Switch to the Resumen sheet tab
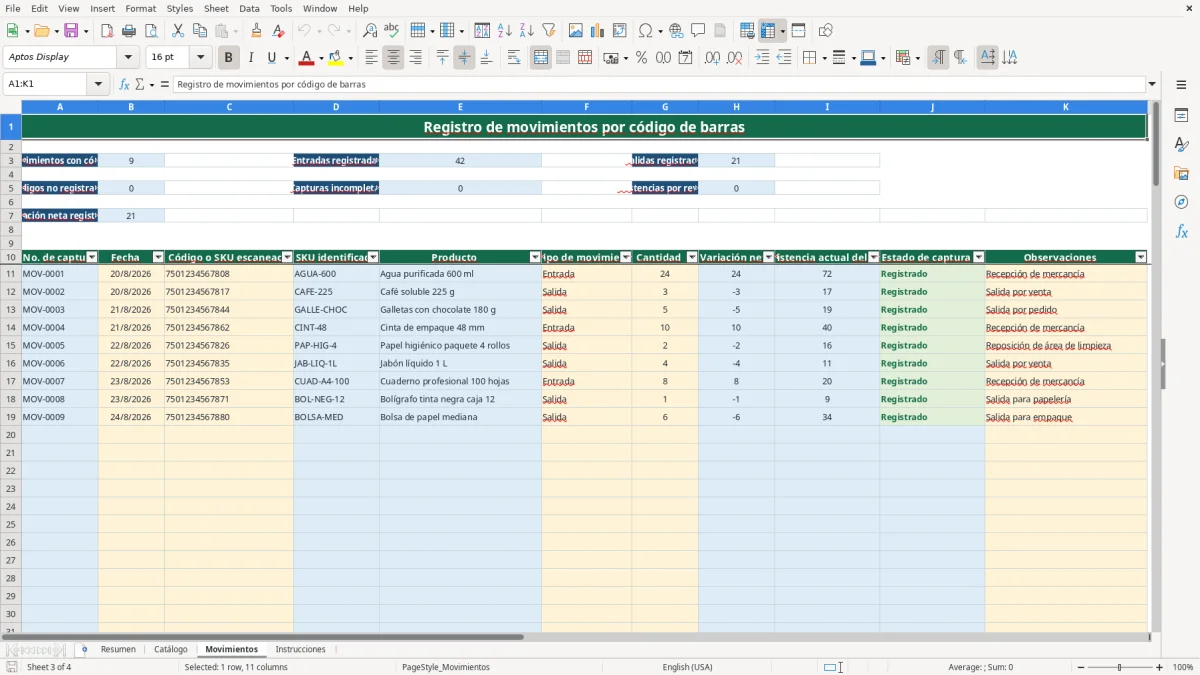Screen dimensions: 1200x675 [118, 649]
